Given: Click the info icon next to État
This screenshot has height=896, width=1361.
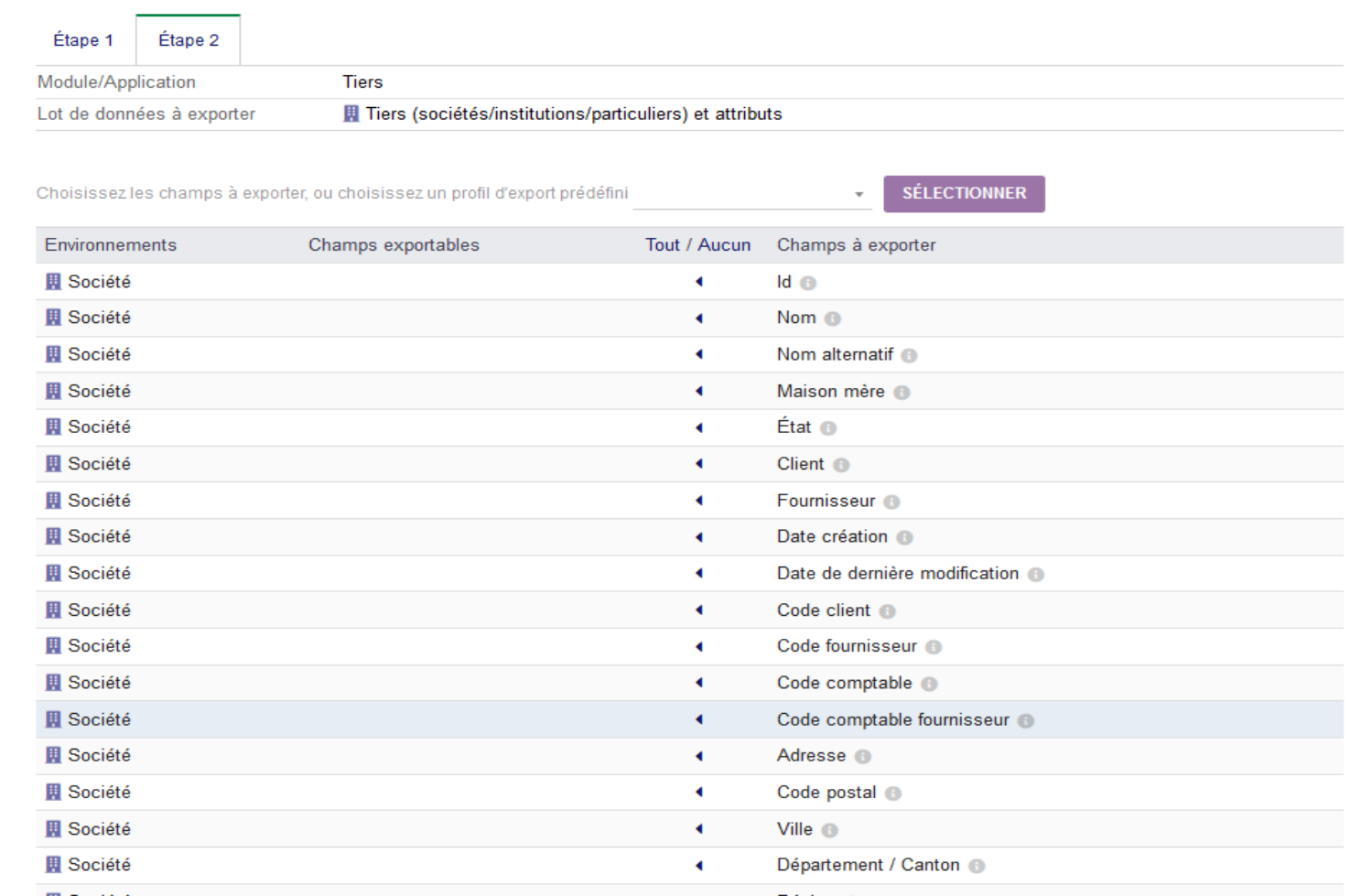Looking at the screenshot, I should 828,428.
